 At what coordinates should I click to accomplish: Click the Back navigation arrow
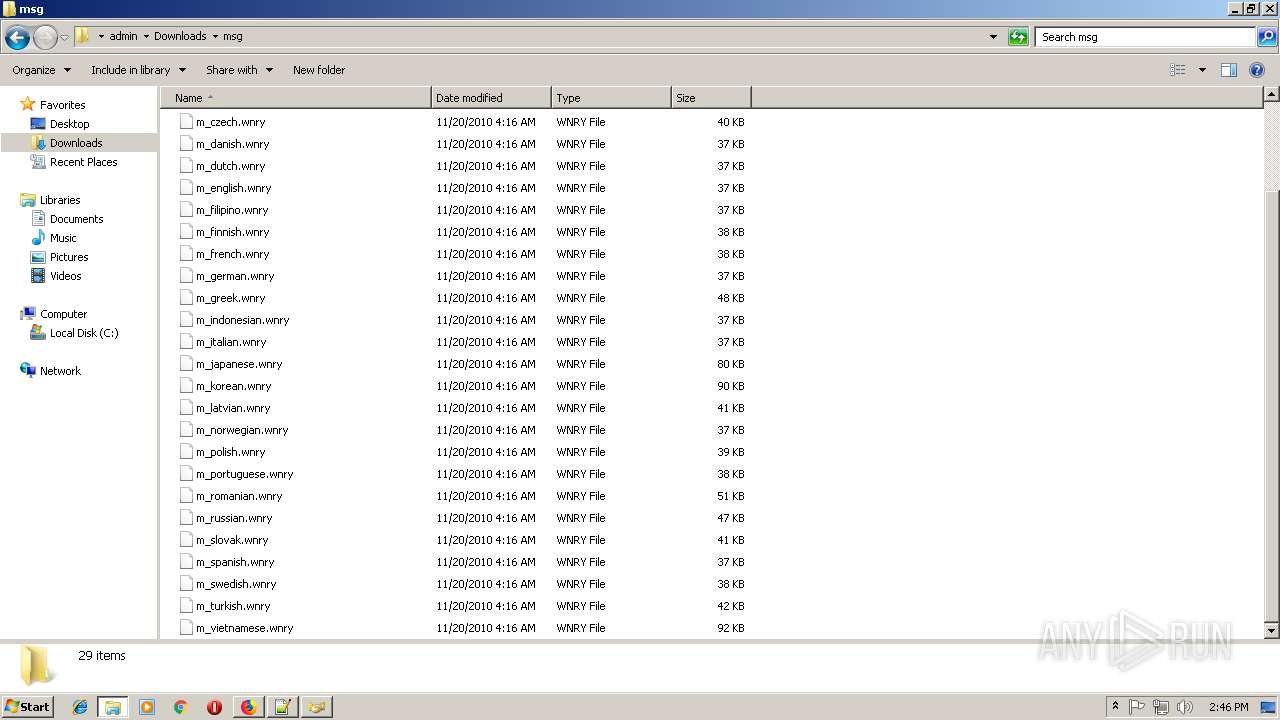pyautogui.click(x=17, y=38)
